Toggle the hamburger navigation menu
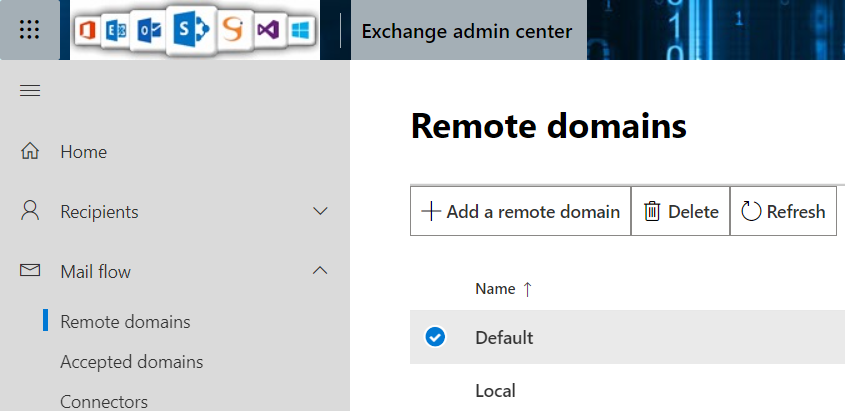 [30, 91]
